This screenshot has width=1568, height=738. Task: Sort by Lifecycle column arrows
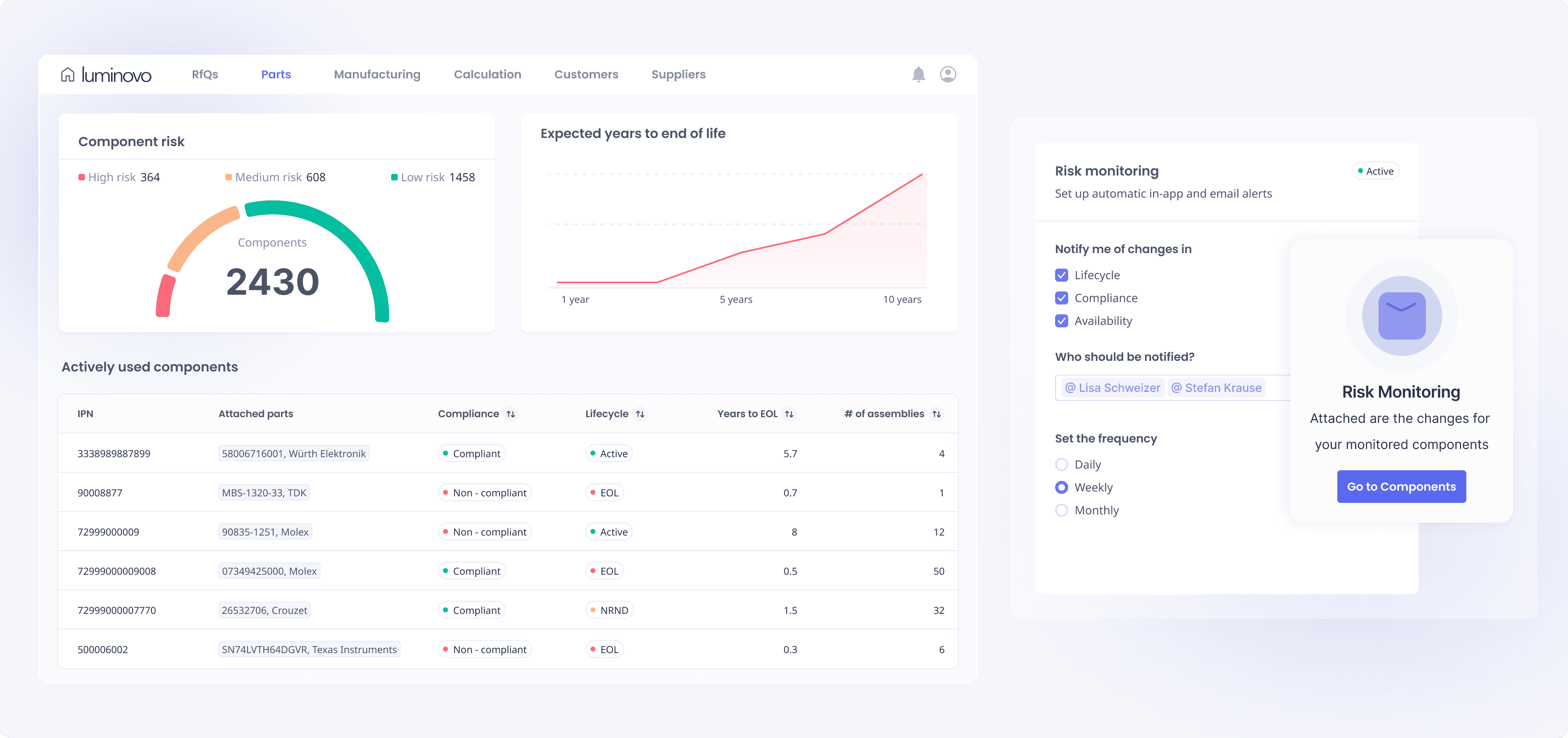tap(640, 414)
